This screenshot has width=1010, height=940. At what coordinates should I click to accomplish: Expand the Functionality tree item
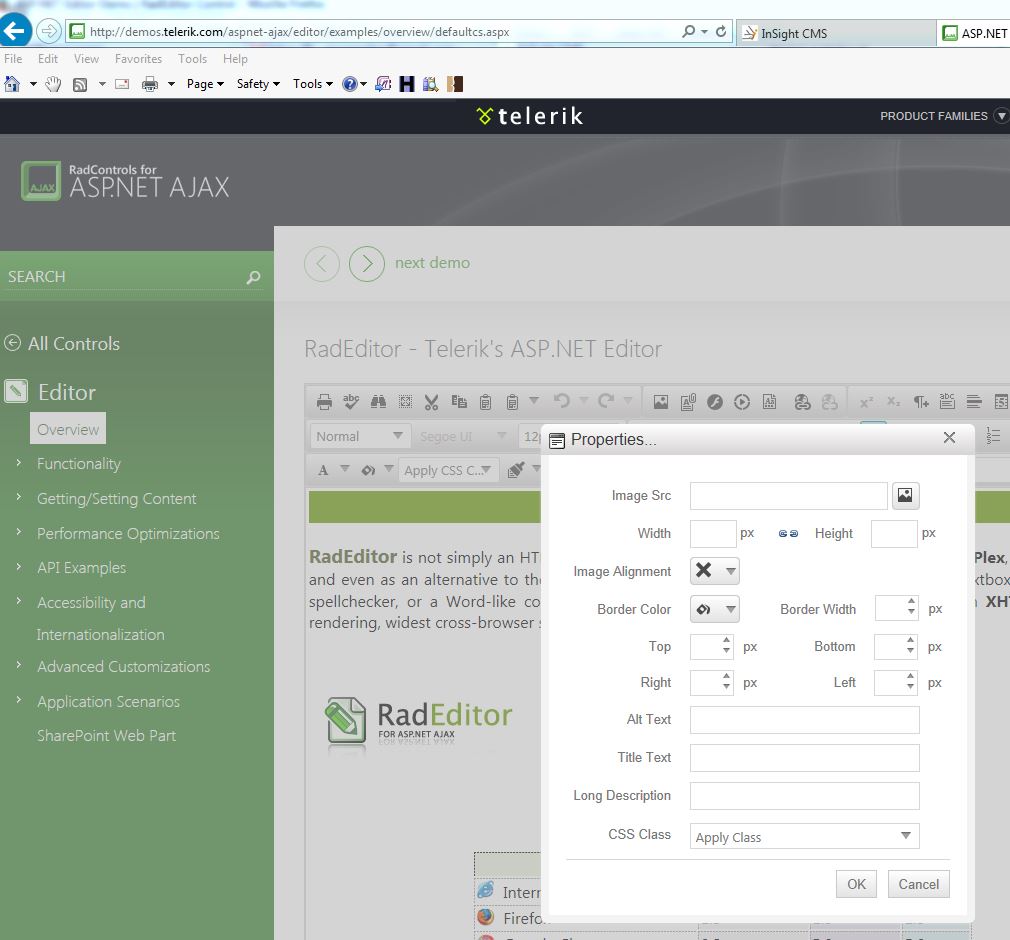tap(19, 463)
